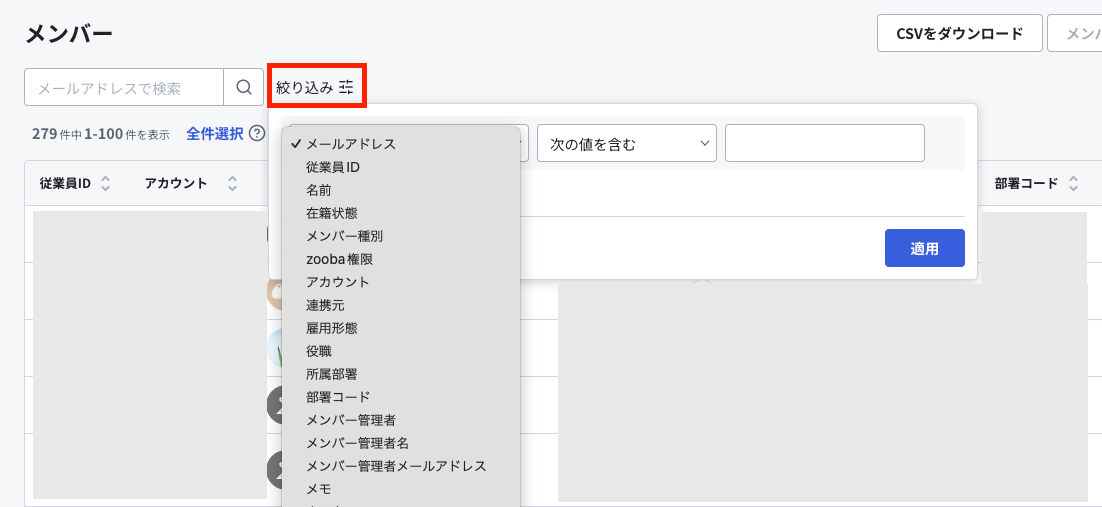This screenshot has height=507, width=1102.
Task: Select 雇用形態 option in the list
Action: pos(401,328)
